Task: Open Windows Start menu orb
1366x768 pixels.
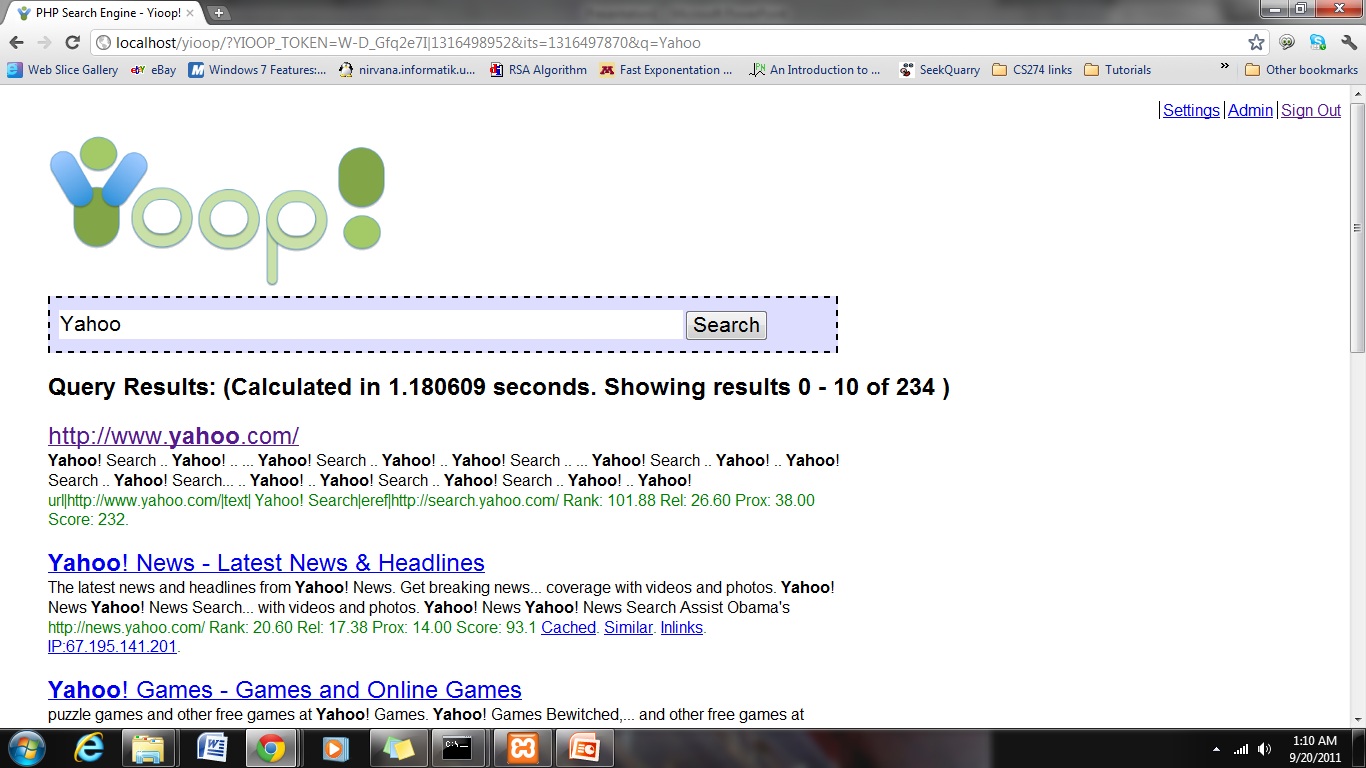Action: pyautogui.click(x=26, y=748)
